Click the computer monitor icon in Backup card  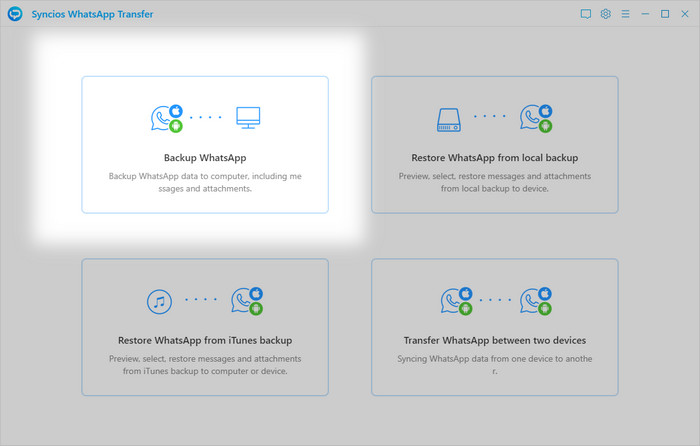(x=248, y=118)
